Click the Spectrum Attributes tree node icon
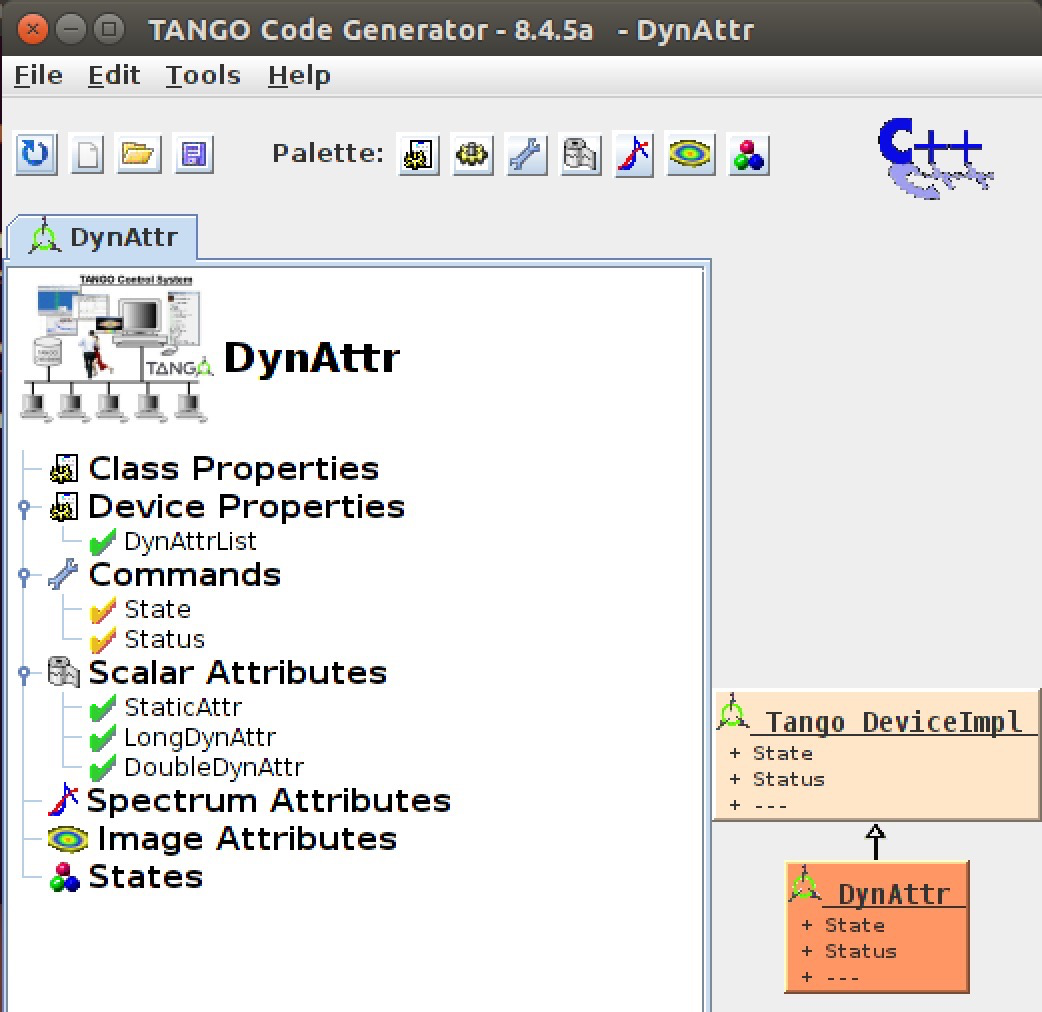The width and height of the screenshot is (1042, 1012). (x=64, y=799)
